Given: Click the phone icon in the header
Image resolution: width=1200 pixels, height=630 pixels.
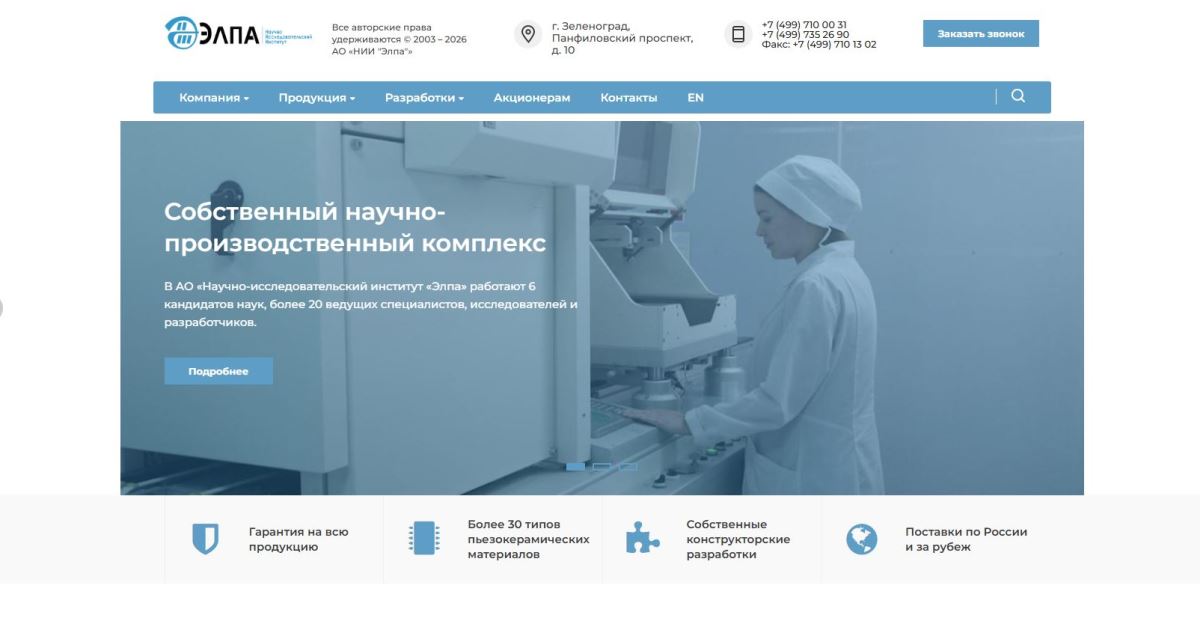Looking at the screenshot, I should 738,34.
